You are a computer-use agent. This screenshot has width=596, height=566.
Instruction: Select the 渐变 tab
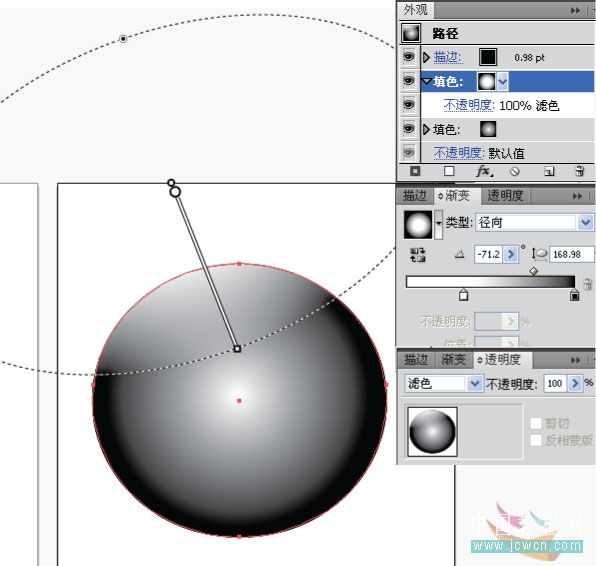coord(457,196)
